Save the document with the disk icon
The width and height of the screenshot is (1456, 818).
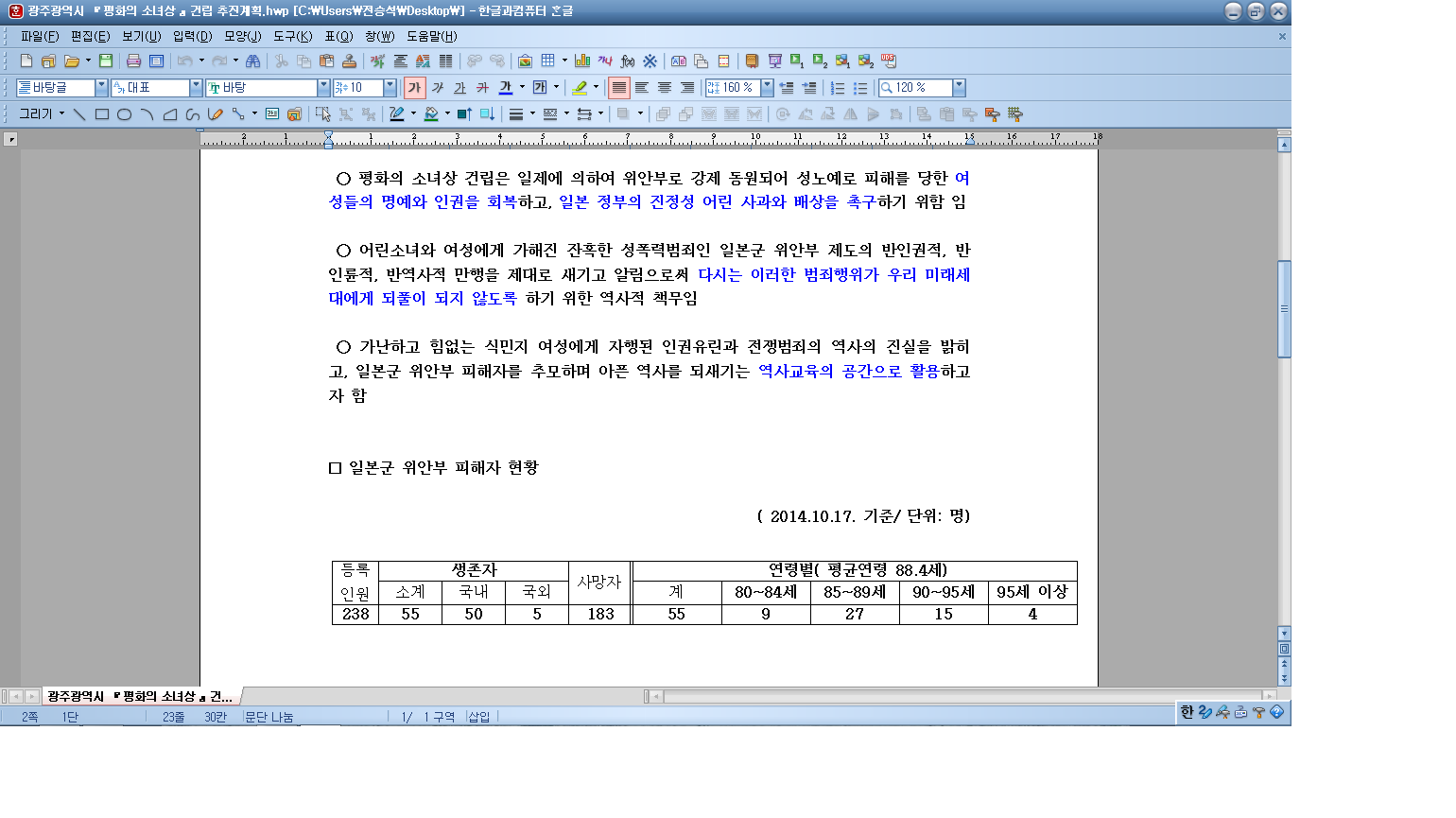click(106, 61)
